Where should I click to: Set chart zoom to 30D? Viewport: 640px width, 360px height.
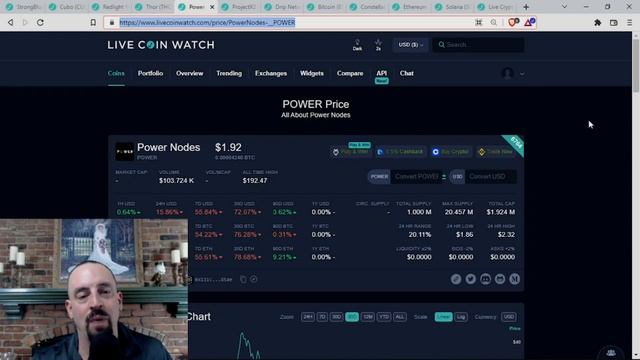click(x=336, y=317)
